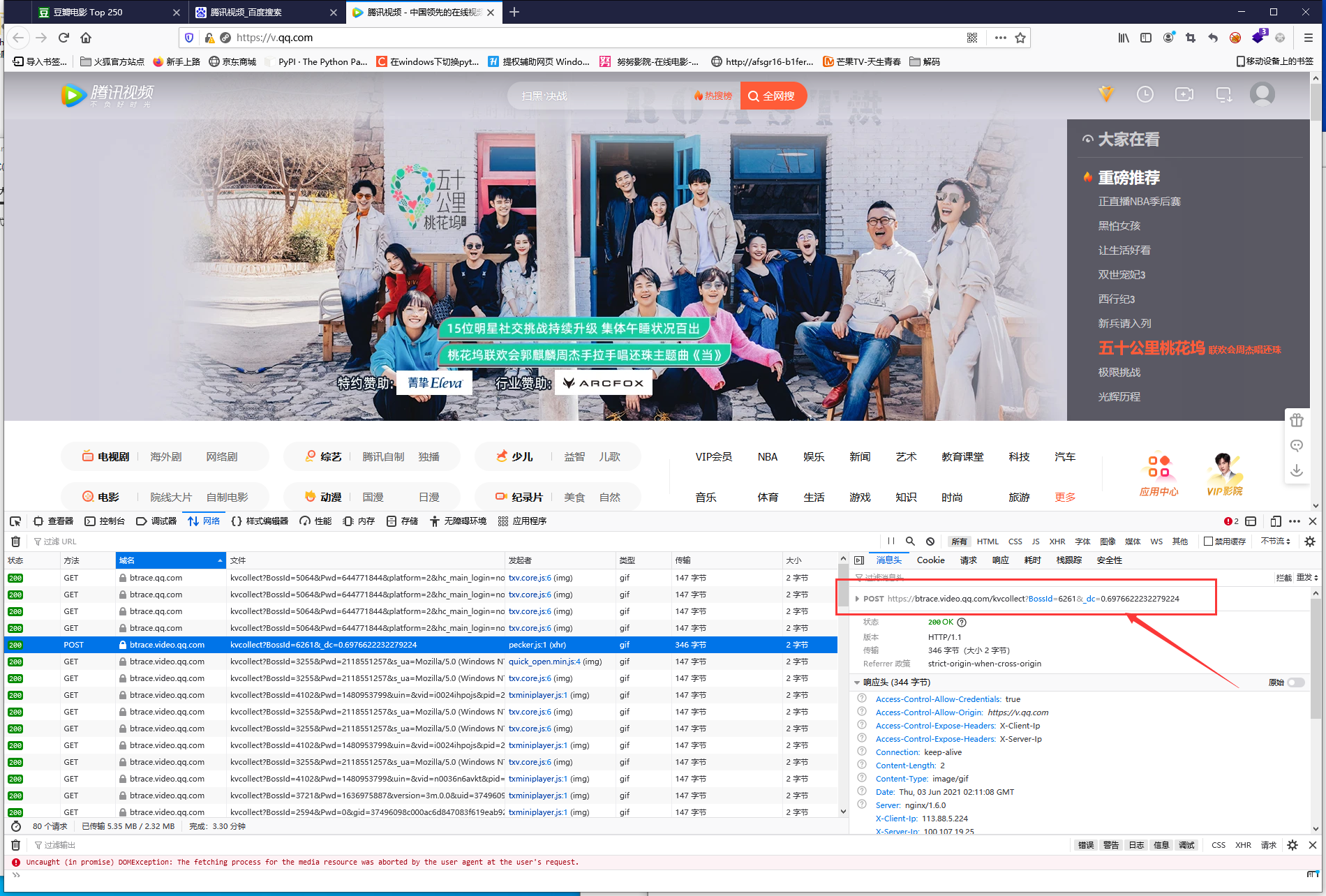Click the Tencent Video watch history clock icon

[x=1145, y=94]
